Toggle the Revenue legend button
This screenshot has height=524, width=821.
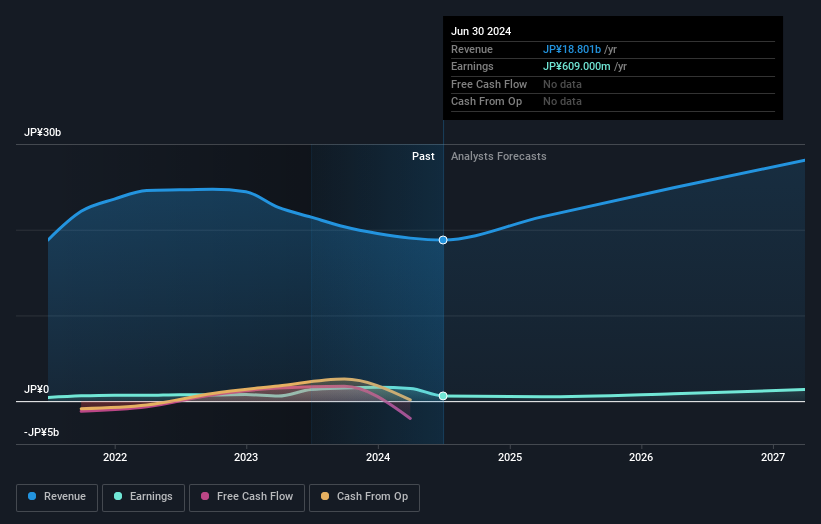click(x=57, y=497)
